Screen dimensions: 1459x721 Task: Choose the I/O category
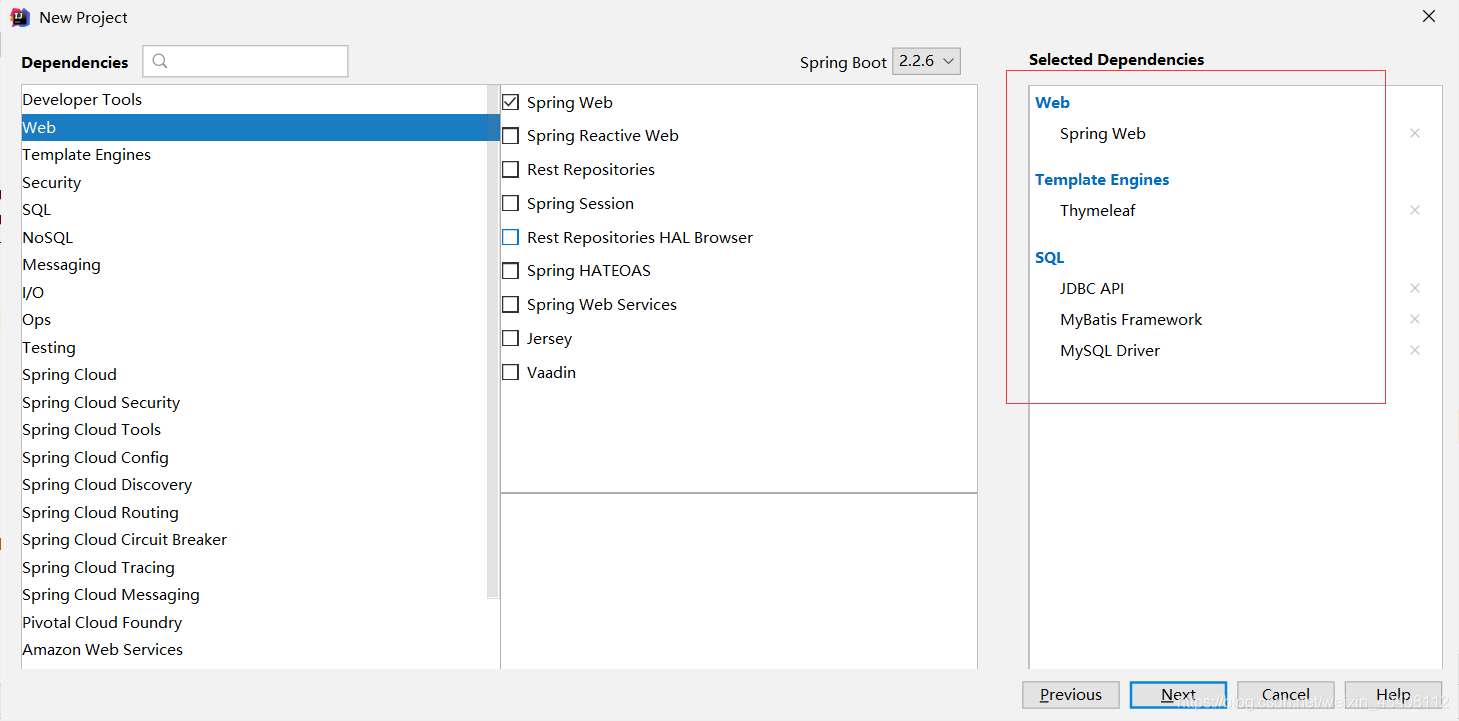click(x=254, y=292)
